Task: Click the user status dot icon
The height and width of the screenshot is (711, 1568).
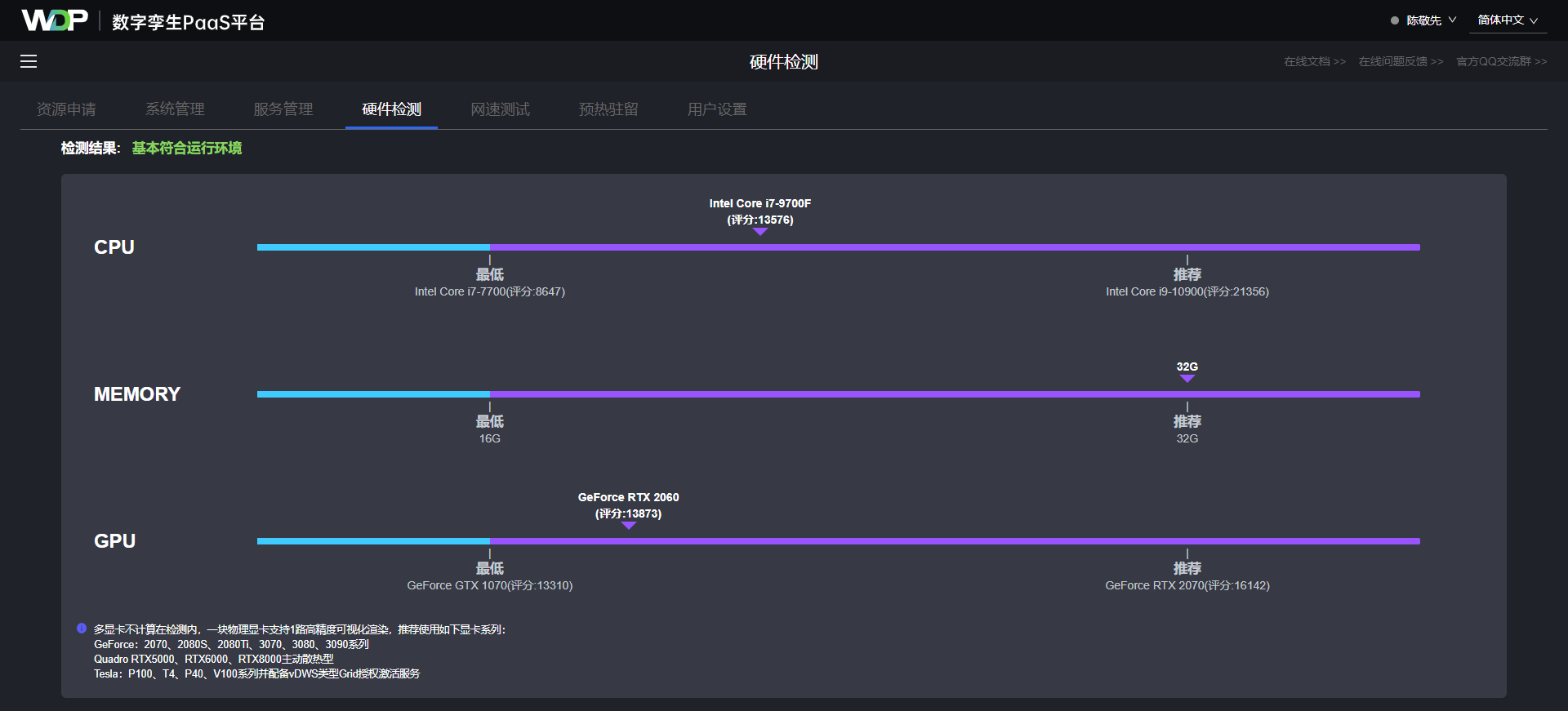Action: click(1395, 20)
